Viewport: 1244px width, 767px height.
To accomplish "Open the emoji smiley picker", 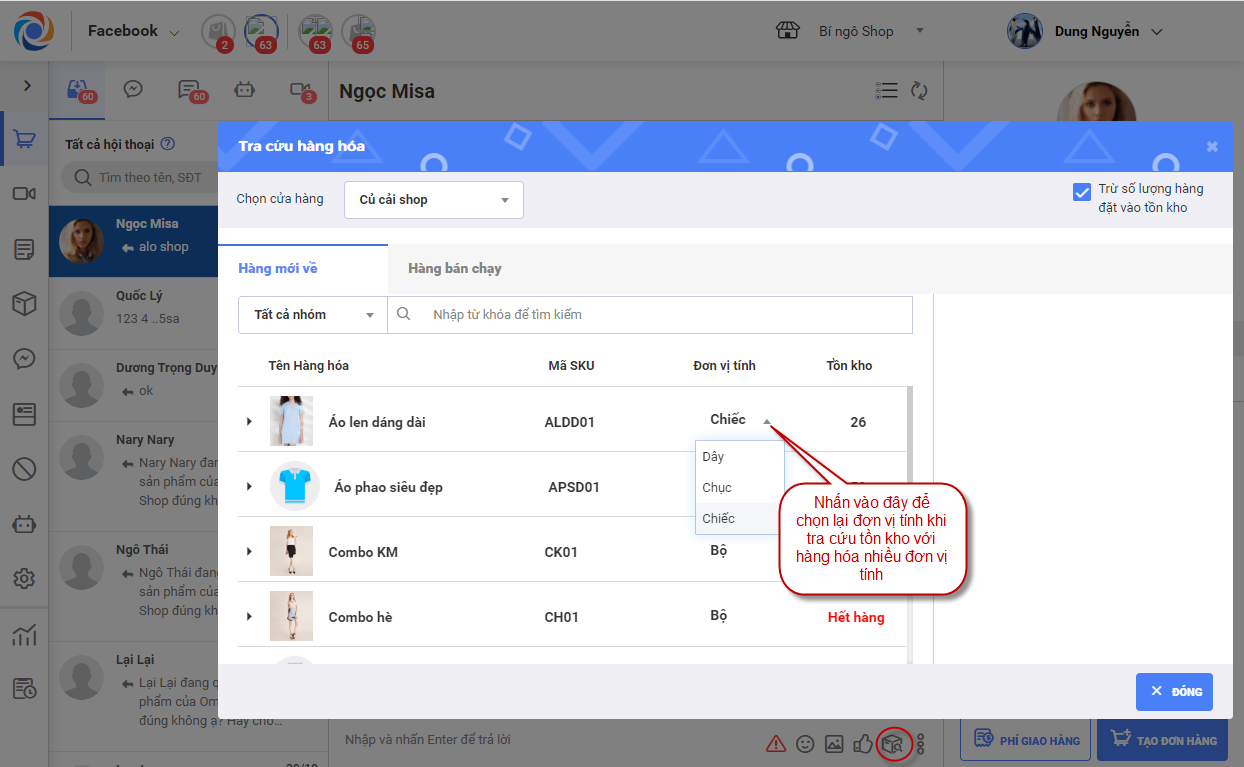I will pos(805,744).
